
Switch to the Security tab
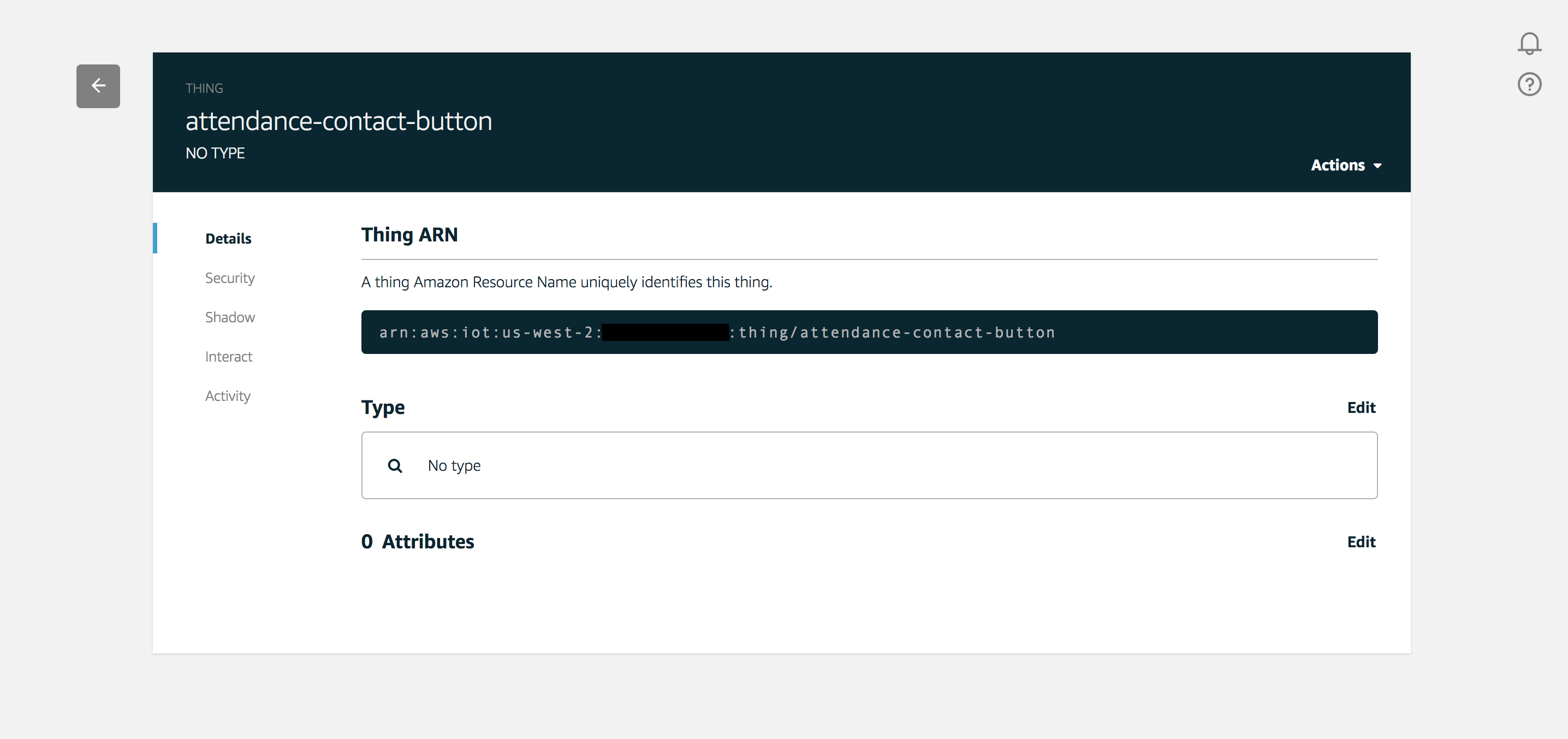pyautogui.click(x=229, y=277)
